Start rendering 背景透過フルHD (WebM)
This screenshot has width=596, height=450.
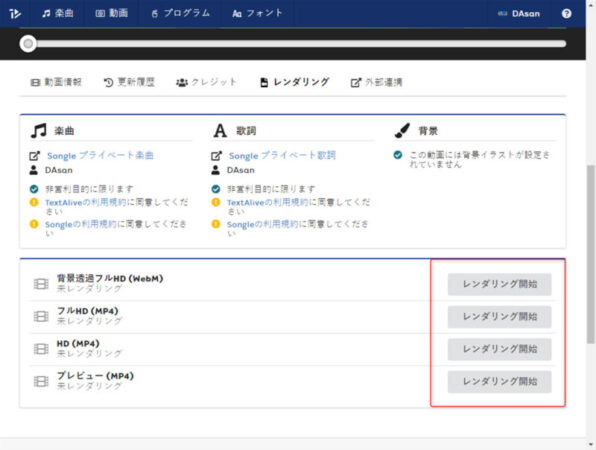click(499, 284)
